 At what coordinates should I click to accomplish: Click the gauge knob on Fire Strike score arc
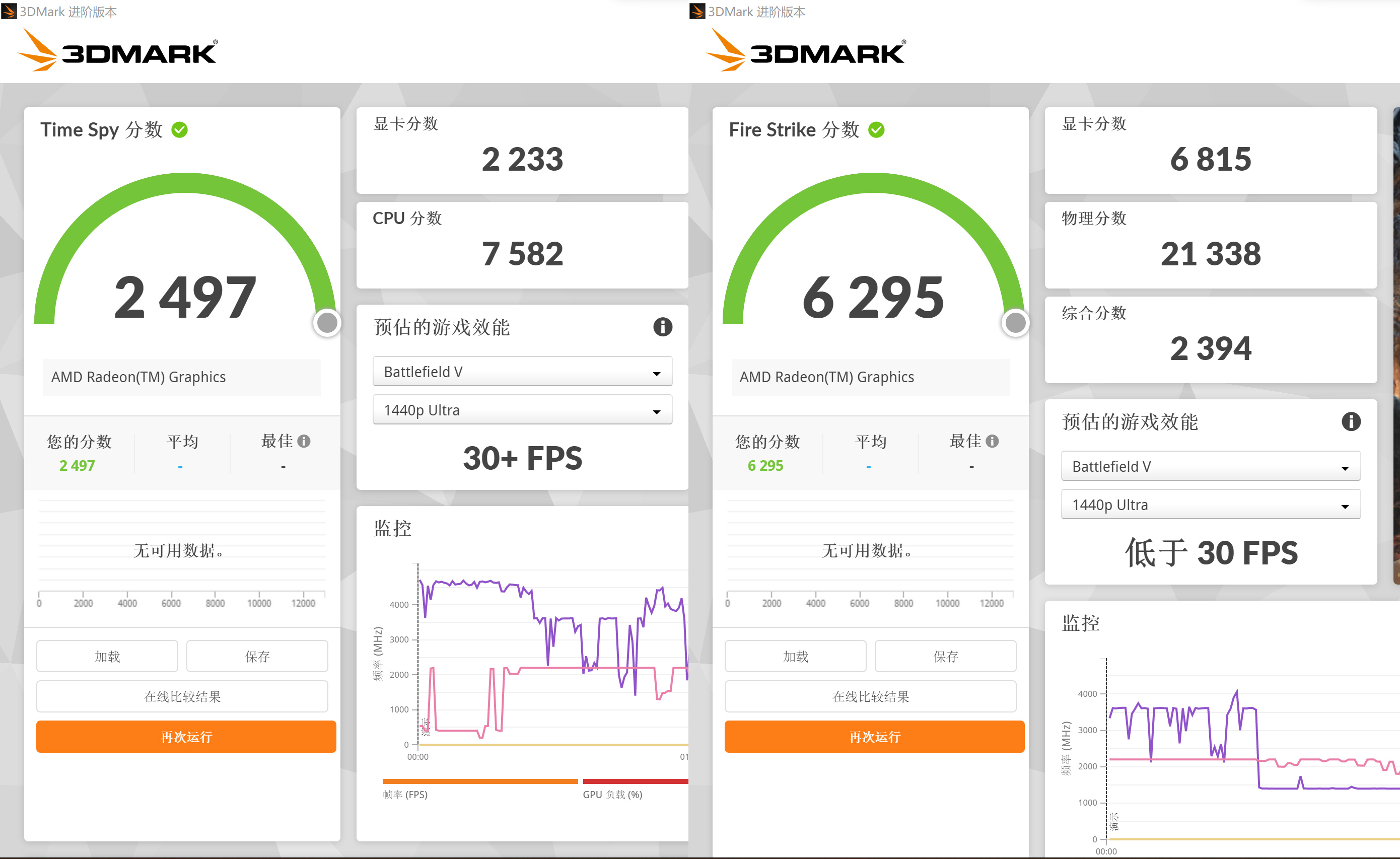pyautogui.click(x=1015, y=323)
